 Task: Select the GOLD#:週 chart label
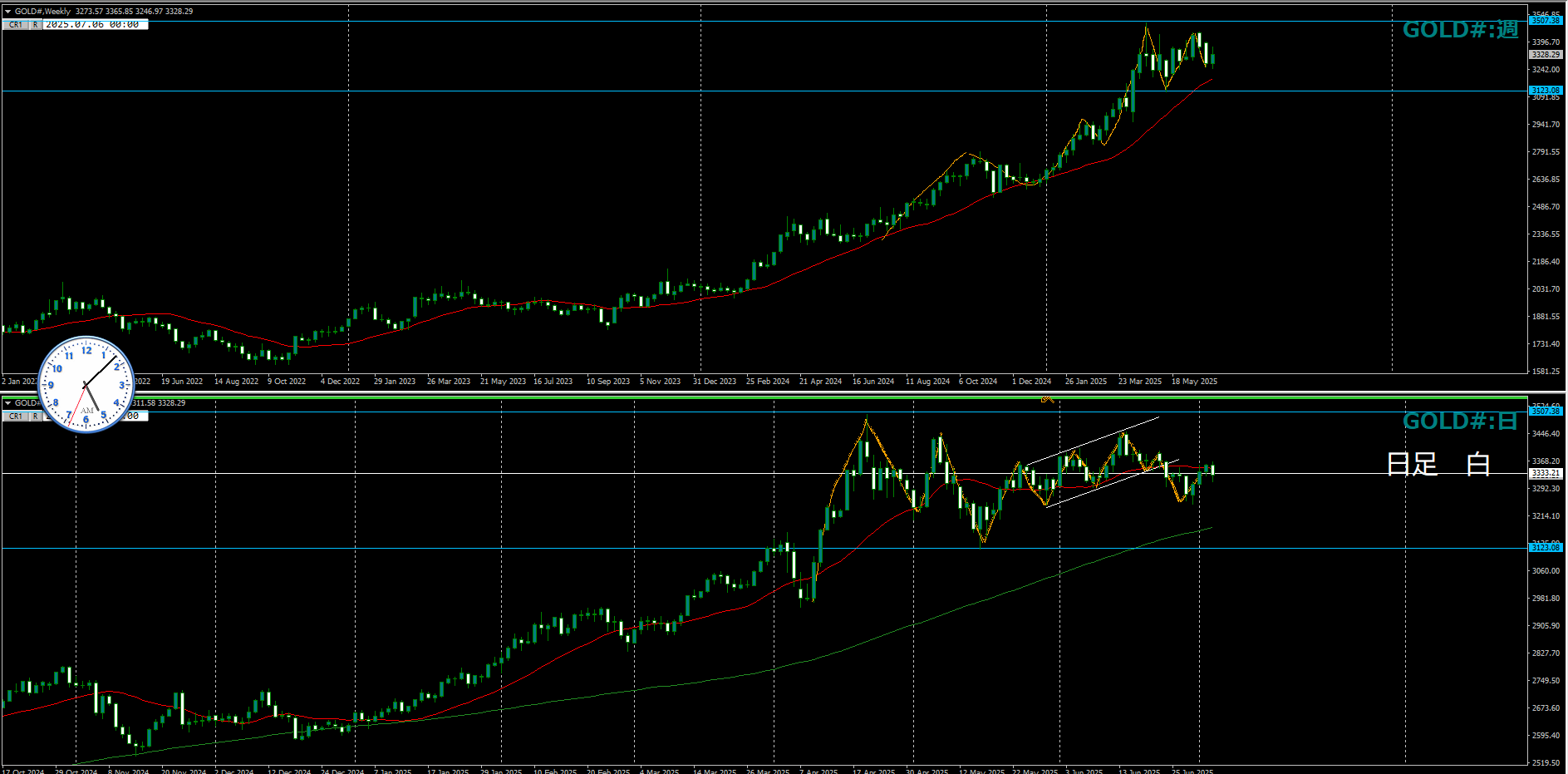coord(1460,30)
